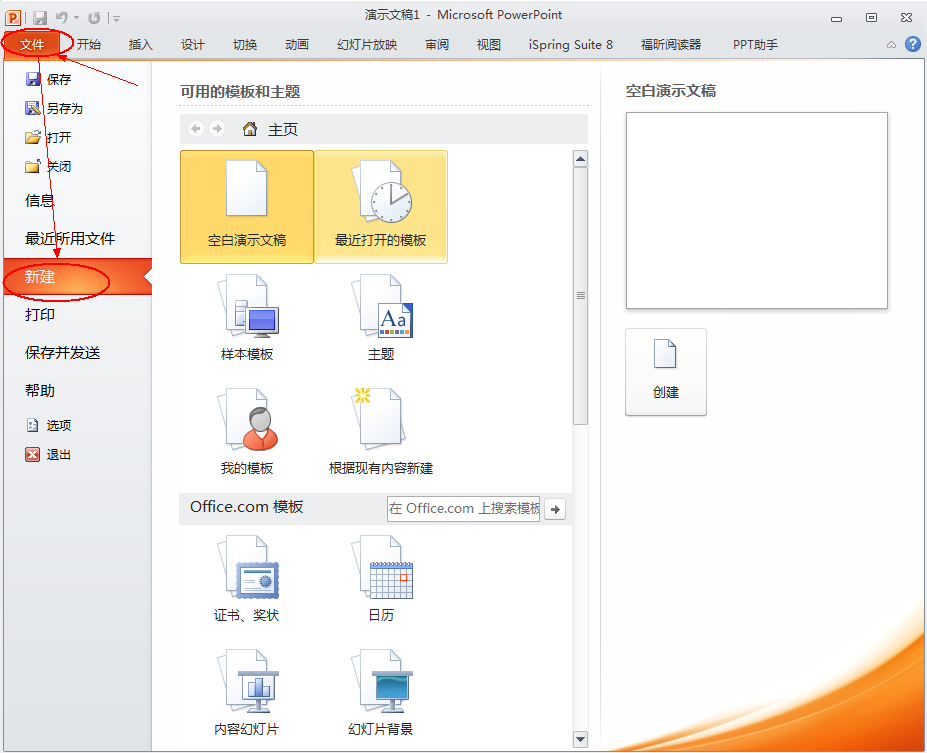This screenshot has height=753, width=927.
Task: Click 退出 to exit PowerPoint
Action: [x=48, y=454]
